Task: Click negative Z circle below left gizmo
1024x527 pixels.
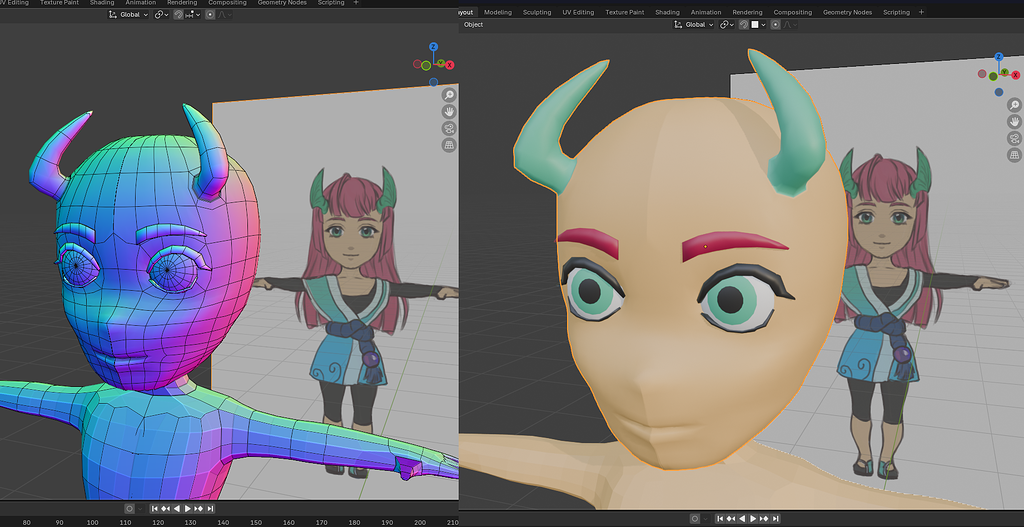Action: tap(434, 82)
